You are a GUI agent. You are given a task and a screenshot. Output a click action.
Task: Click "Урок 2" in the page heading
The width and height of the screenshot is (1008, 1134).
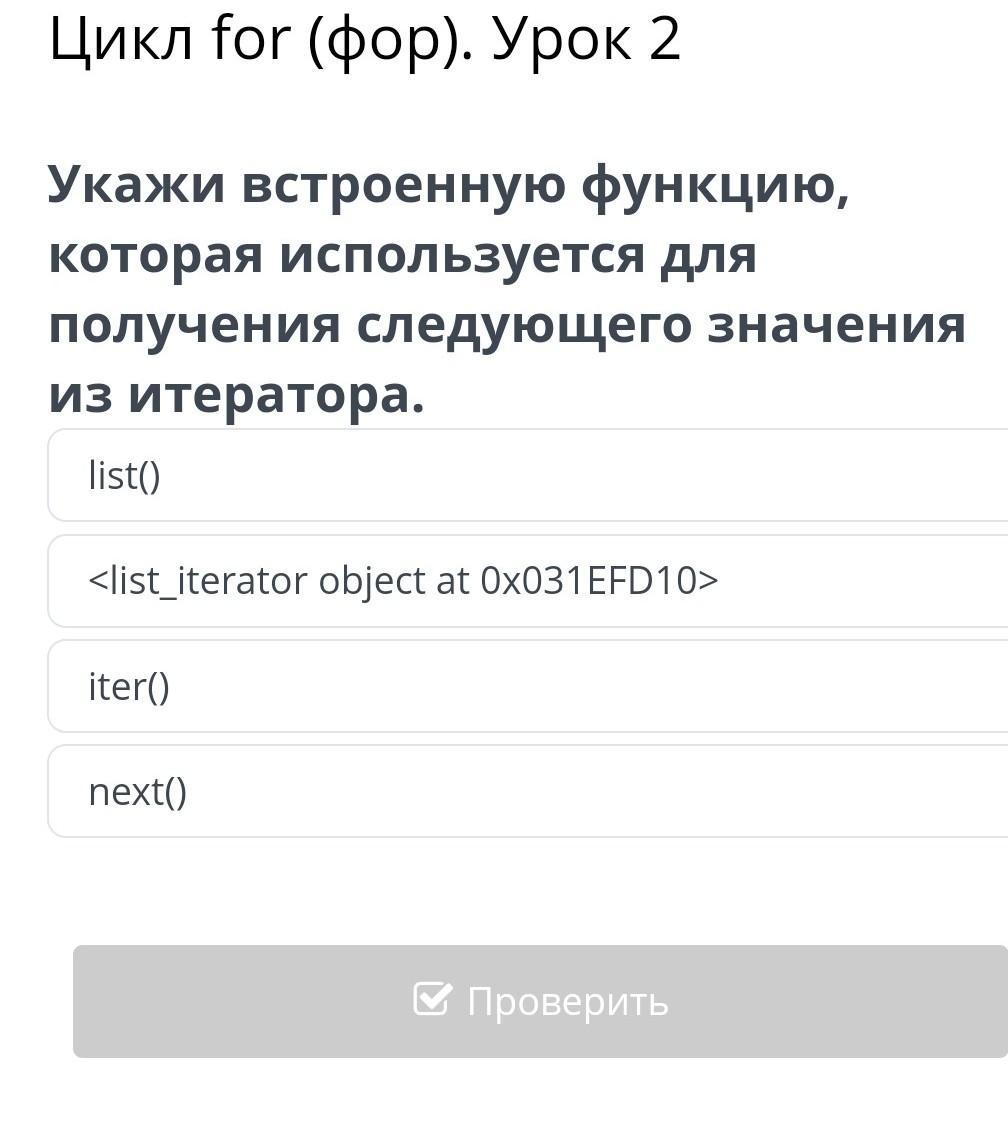point(586,40)
